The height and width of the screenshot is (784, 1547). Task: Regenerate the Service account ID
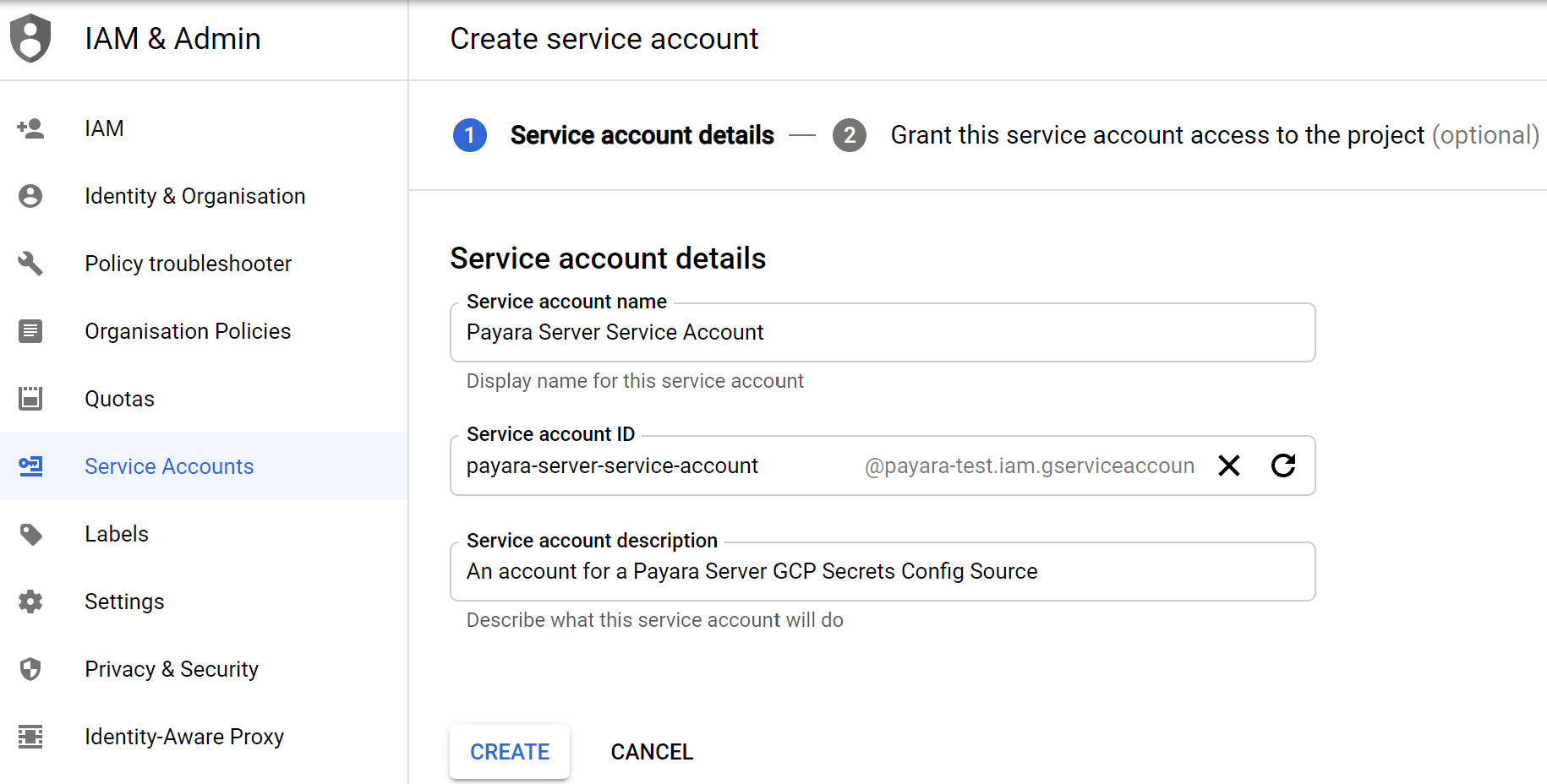1282,465
